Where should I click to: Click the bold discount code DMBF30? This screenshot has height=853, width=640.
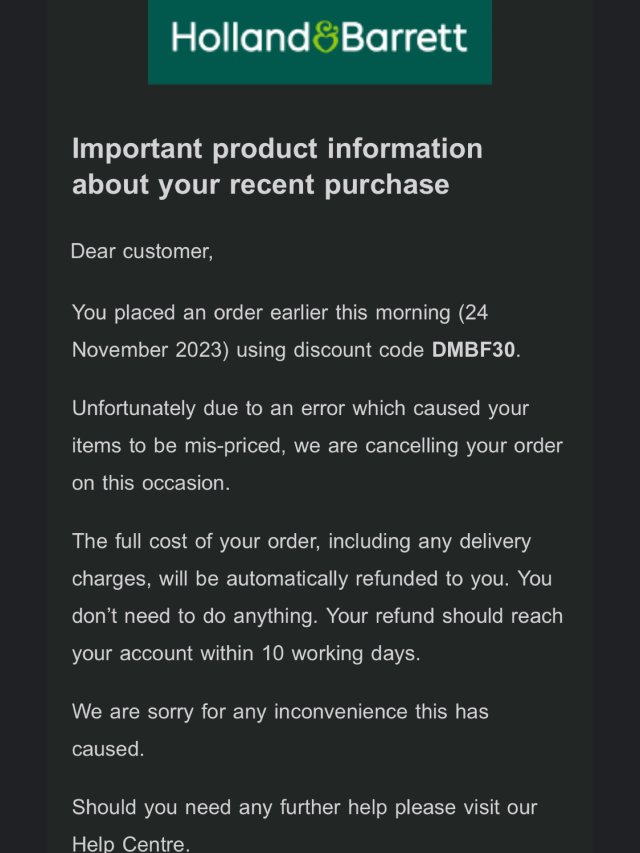[475, 350]
